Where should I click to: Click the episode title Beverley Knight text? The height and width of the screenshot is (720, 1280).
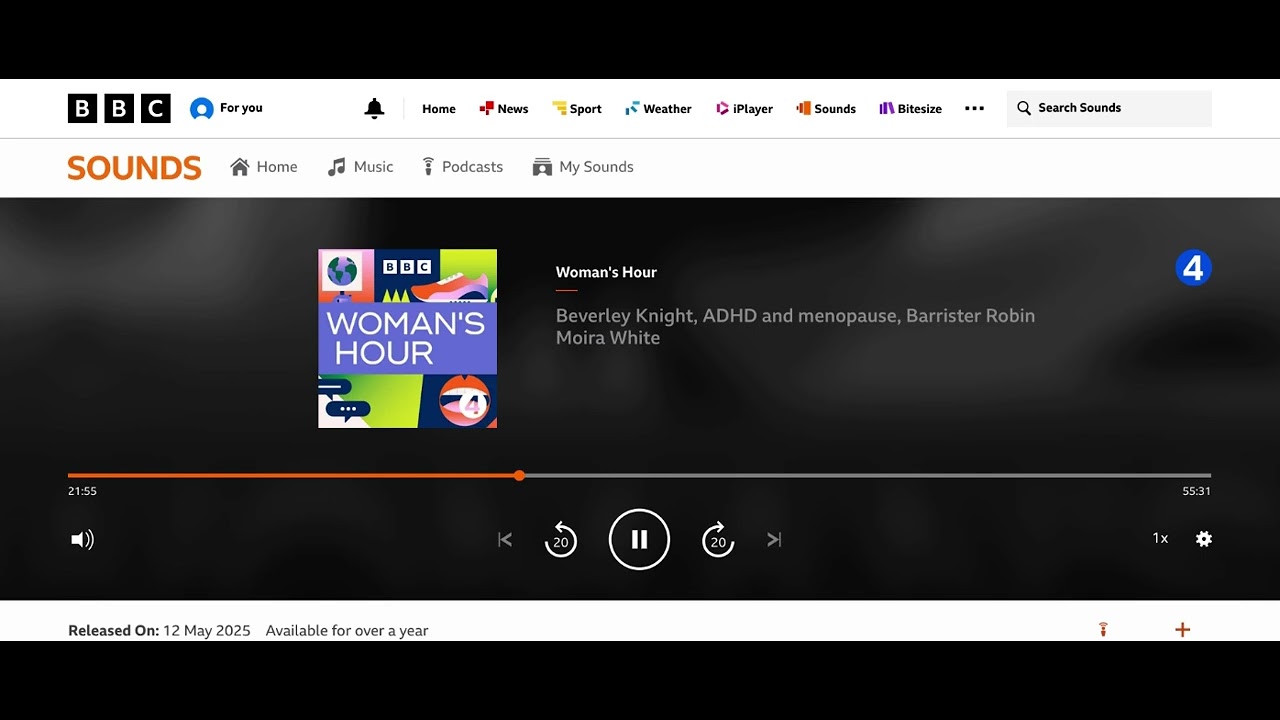(795, 327)
